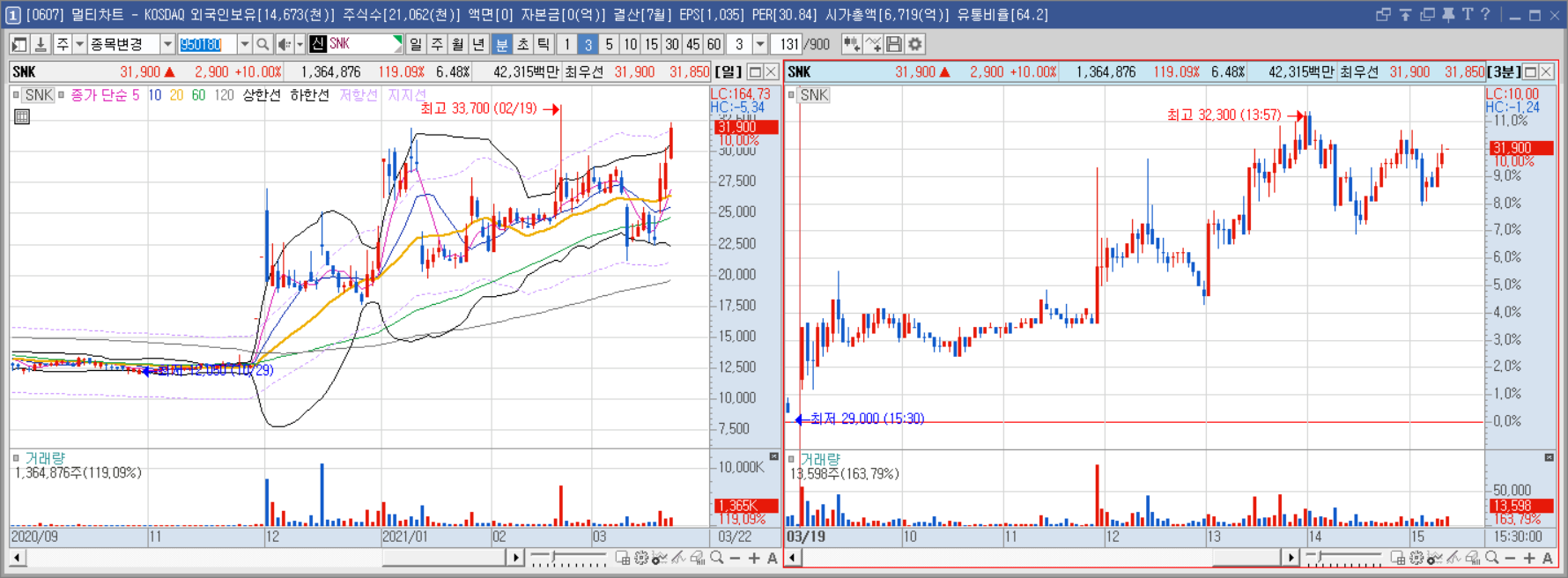Click the download arrow icon in toolbar
The height and width of the screenshot is (578, 1568).
pyautogui.click(x=40, y=44)
